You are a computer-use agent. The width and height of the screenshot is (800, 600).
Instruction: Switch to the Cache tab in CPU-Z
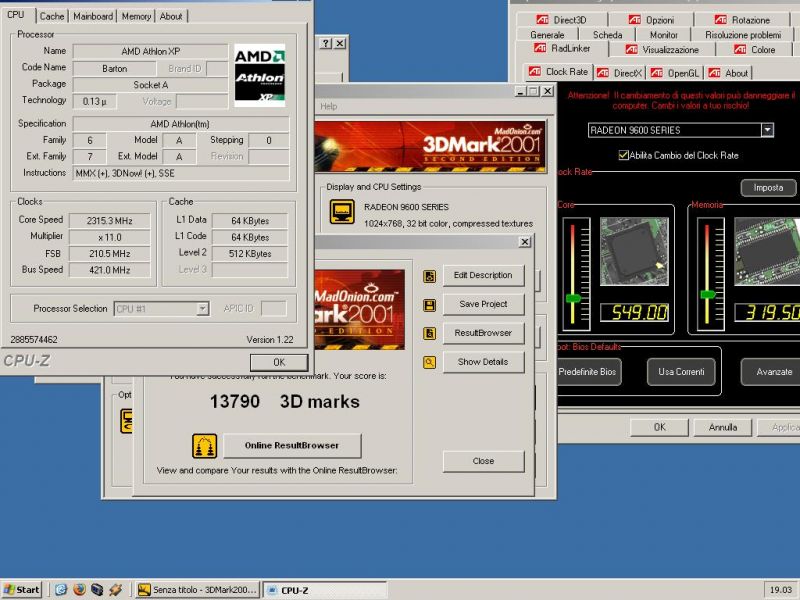52,16
